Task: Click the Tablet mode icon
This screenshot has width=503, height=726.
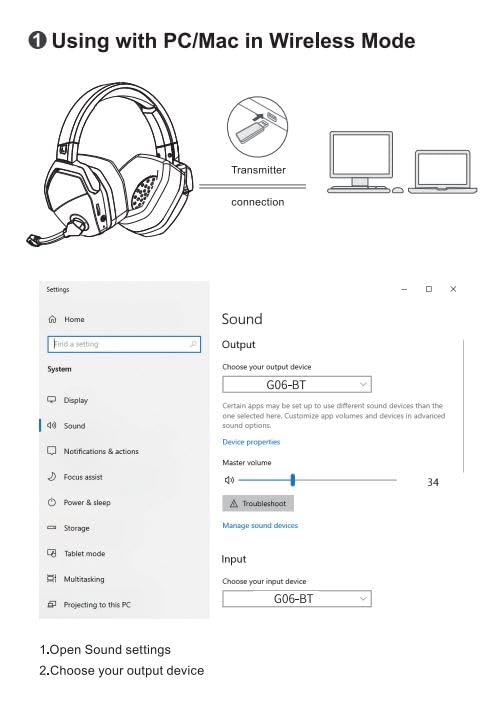Action: click(52, 553)
